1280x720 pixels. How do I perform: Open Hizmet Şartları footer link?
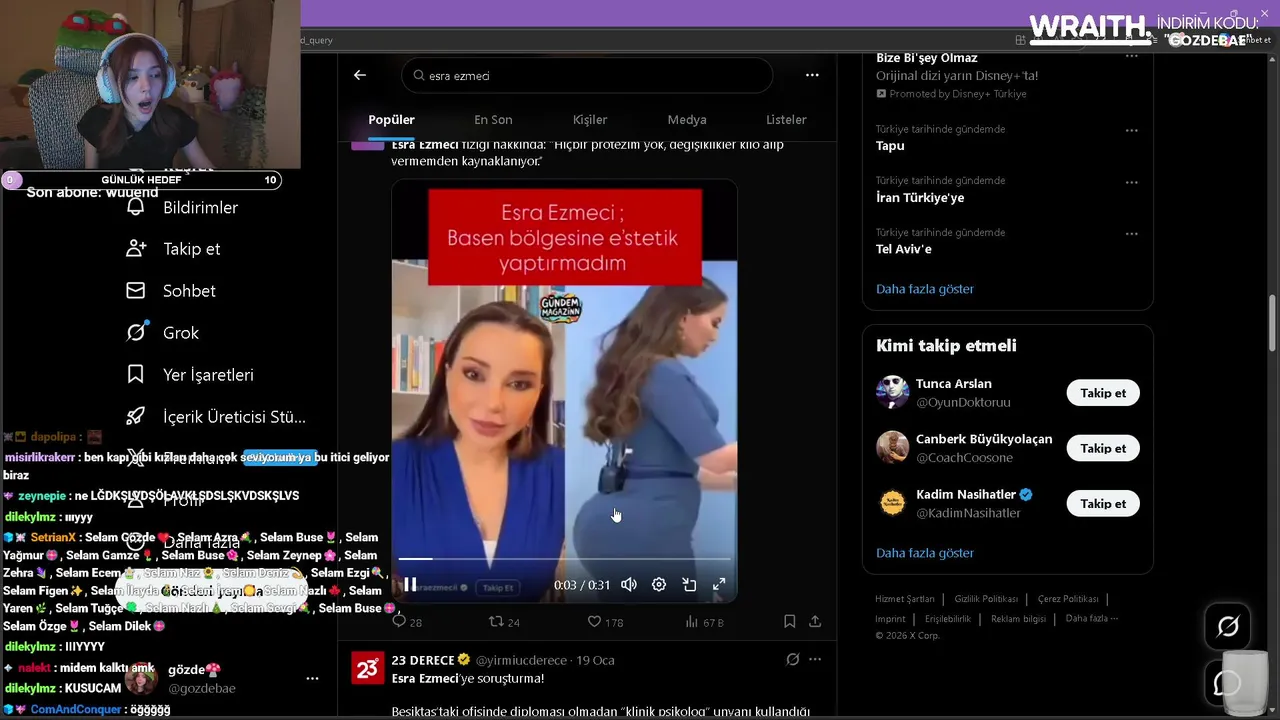pos(905,599)
